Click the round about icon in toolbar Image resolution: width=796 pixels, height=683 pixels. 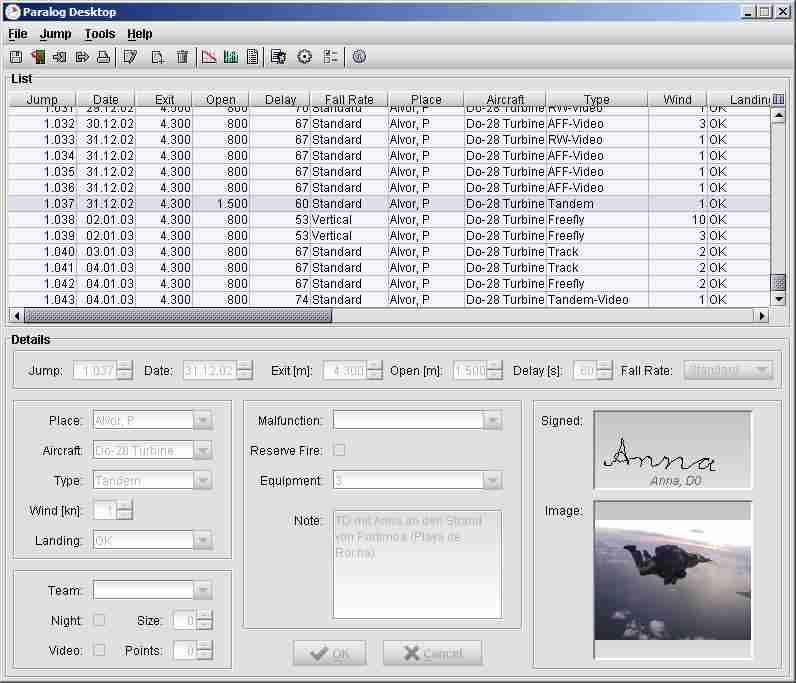point(359,57)
